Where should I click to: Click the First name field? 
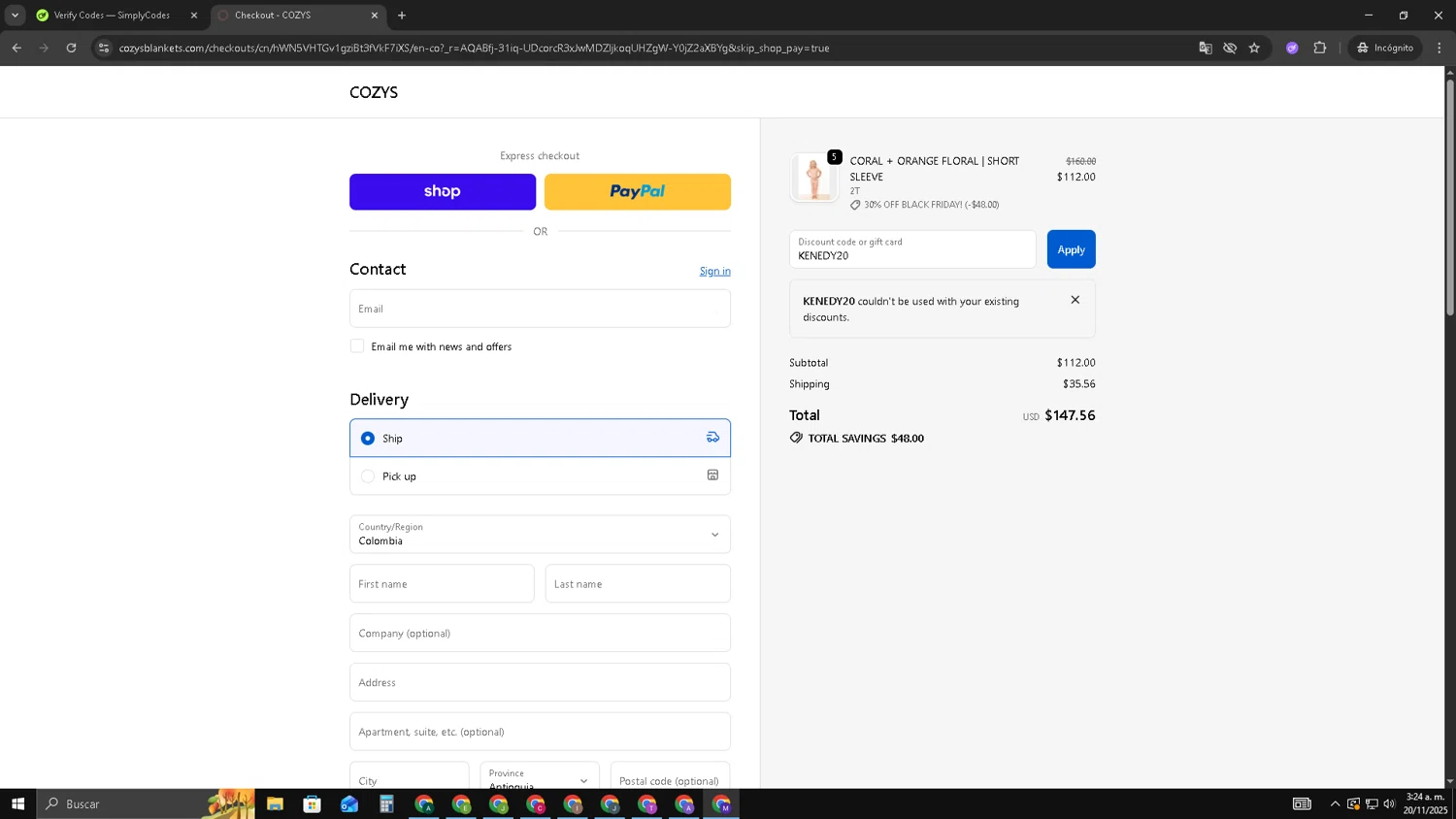442,584
